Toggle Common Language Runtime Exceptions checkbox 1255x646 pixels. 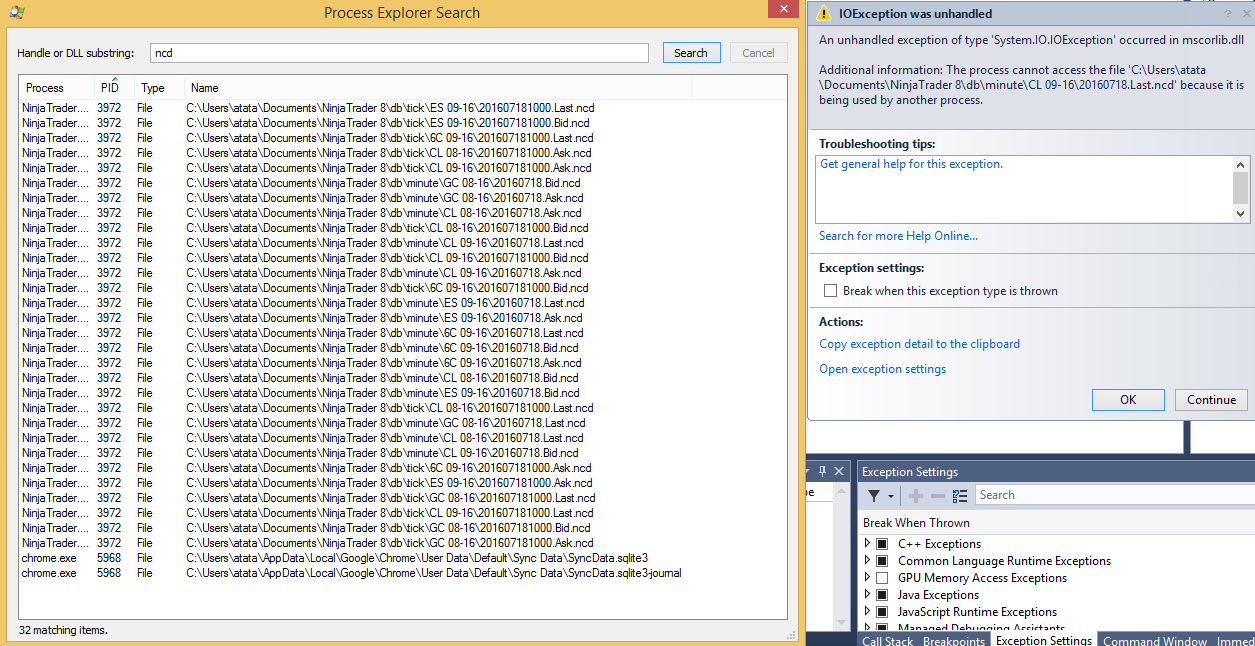click(882, 561)
